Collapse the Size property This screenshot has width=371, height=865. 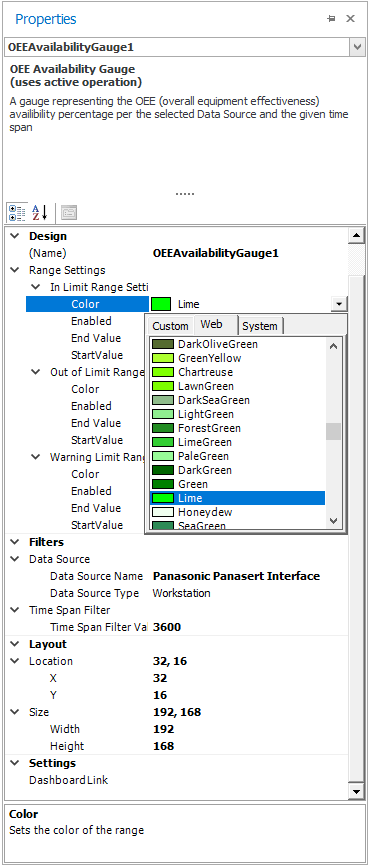tap(14, 712)
